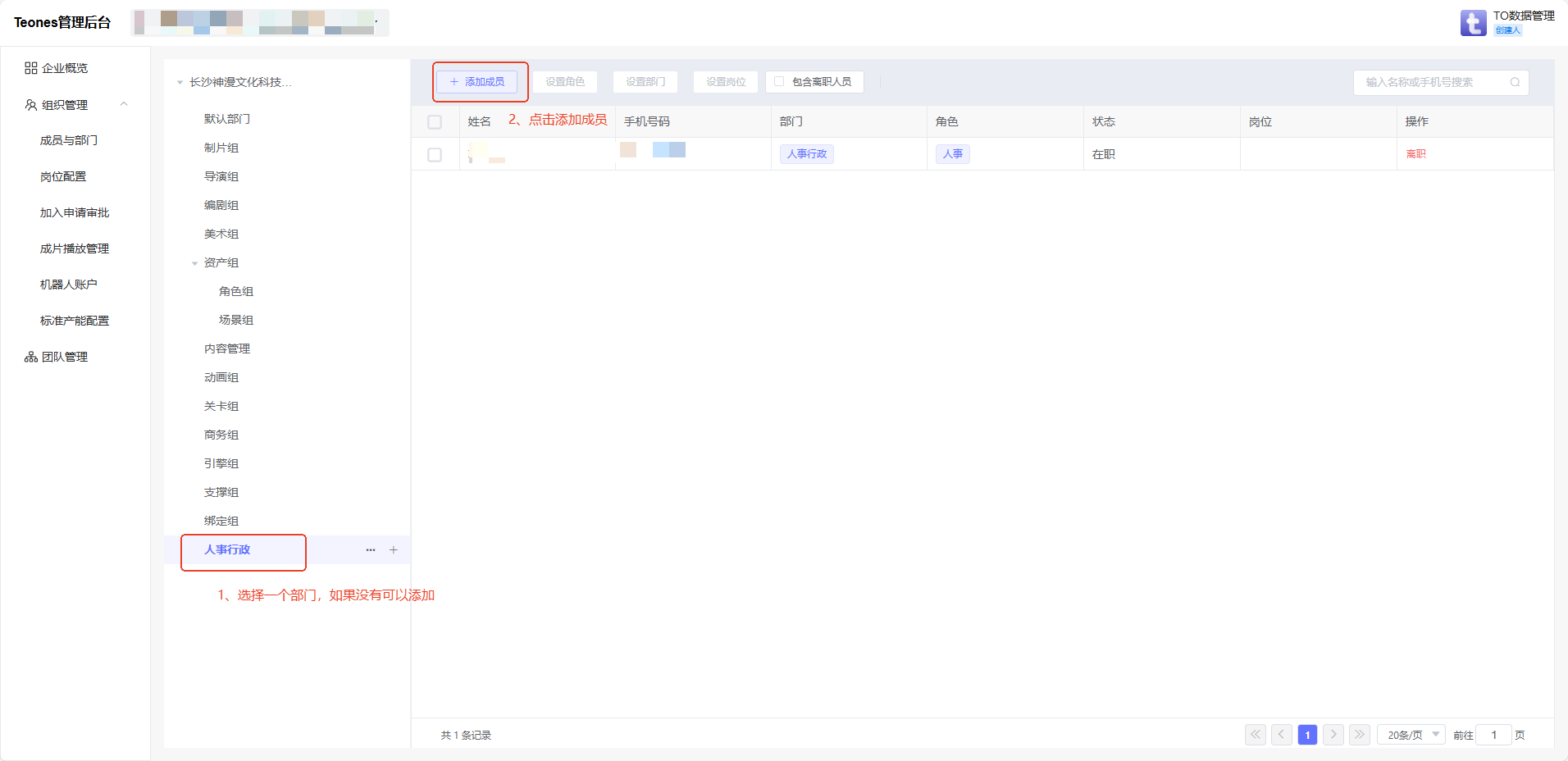Click the search magnifier icon

coord(1515,82)
